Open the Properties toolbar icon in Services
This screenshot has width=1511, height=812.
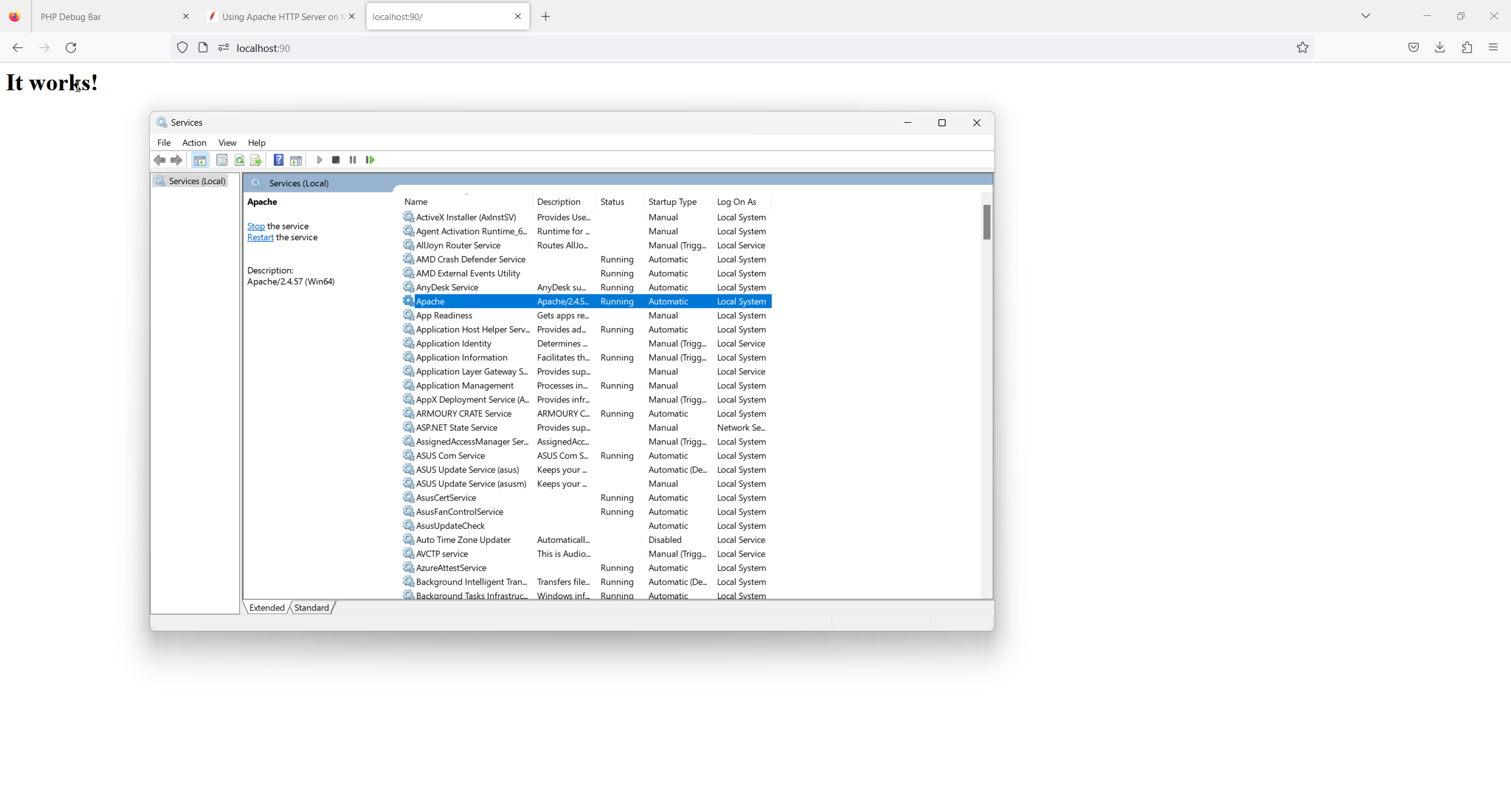point(222,160)
